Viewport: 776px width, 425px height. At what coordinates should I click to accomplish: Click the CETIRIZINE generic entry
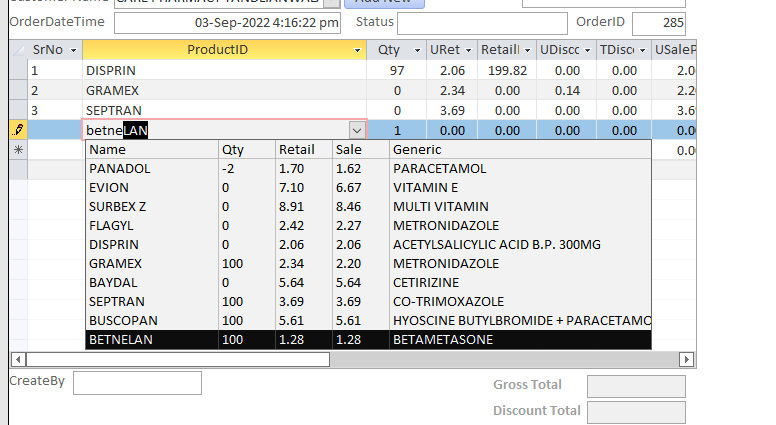click(x=426, y=283)
